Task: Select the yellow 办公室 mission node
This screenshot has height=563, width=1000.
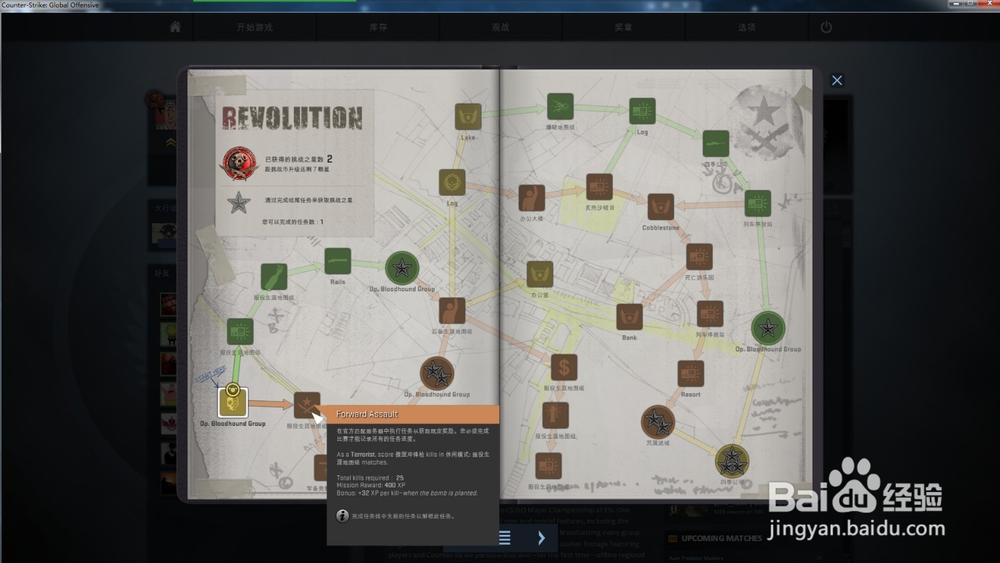Action: tap(540, 275)
